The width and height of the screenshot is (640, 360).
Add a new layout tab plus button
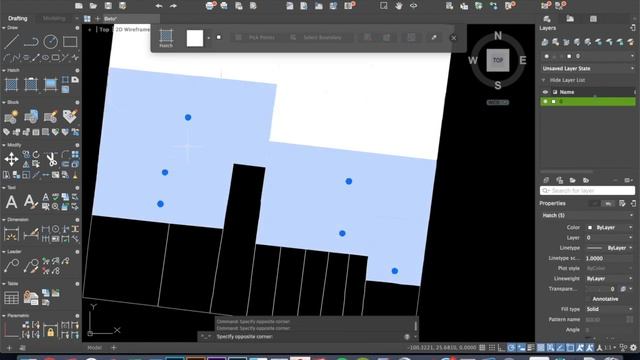point(113,348)
